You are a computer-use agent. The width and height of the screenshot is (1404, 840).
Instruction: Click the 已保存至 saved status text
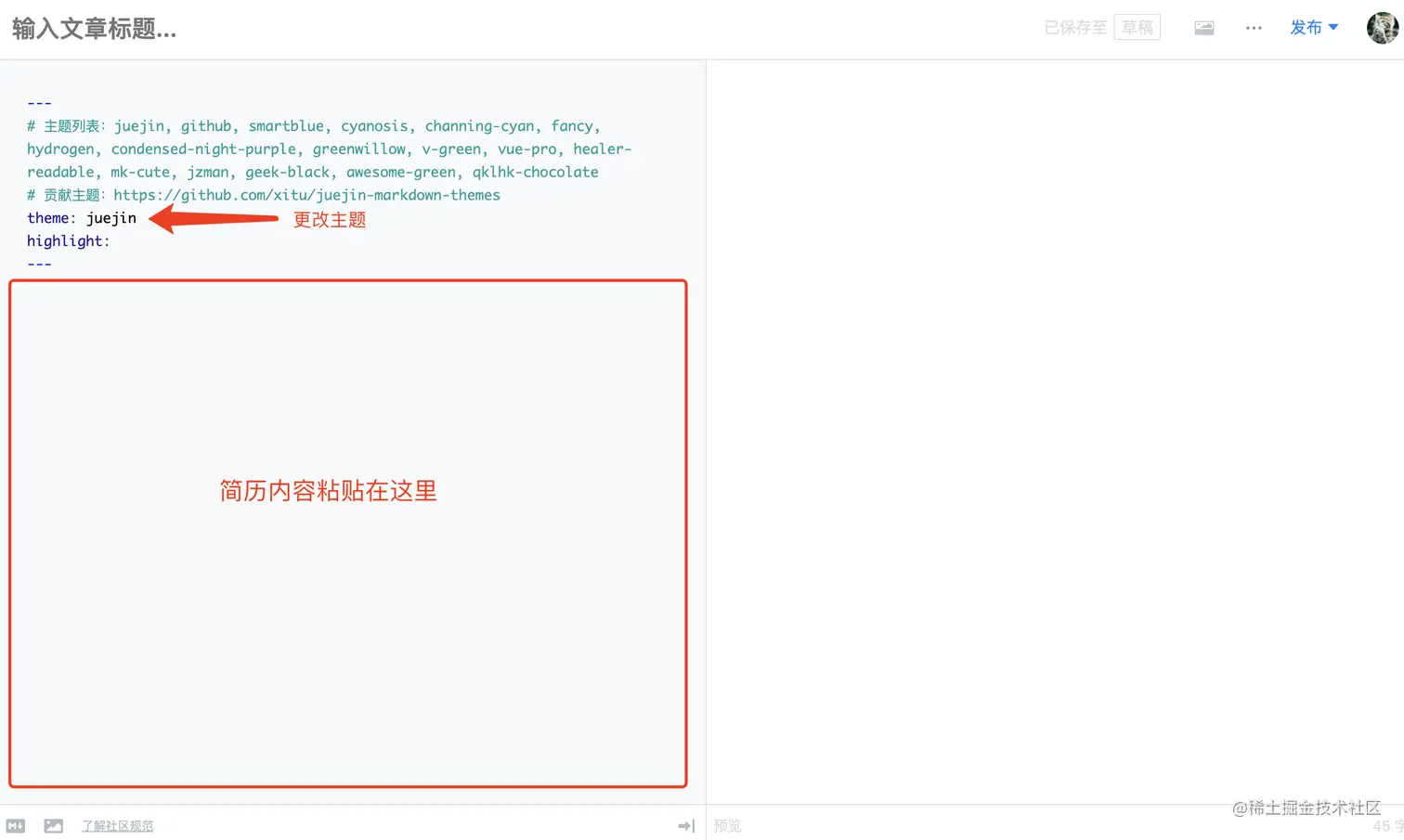tap(1075, 28)
